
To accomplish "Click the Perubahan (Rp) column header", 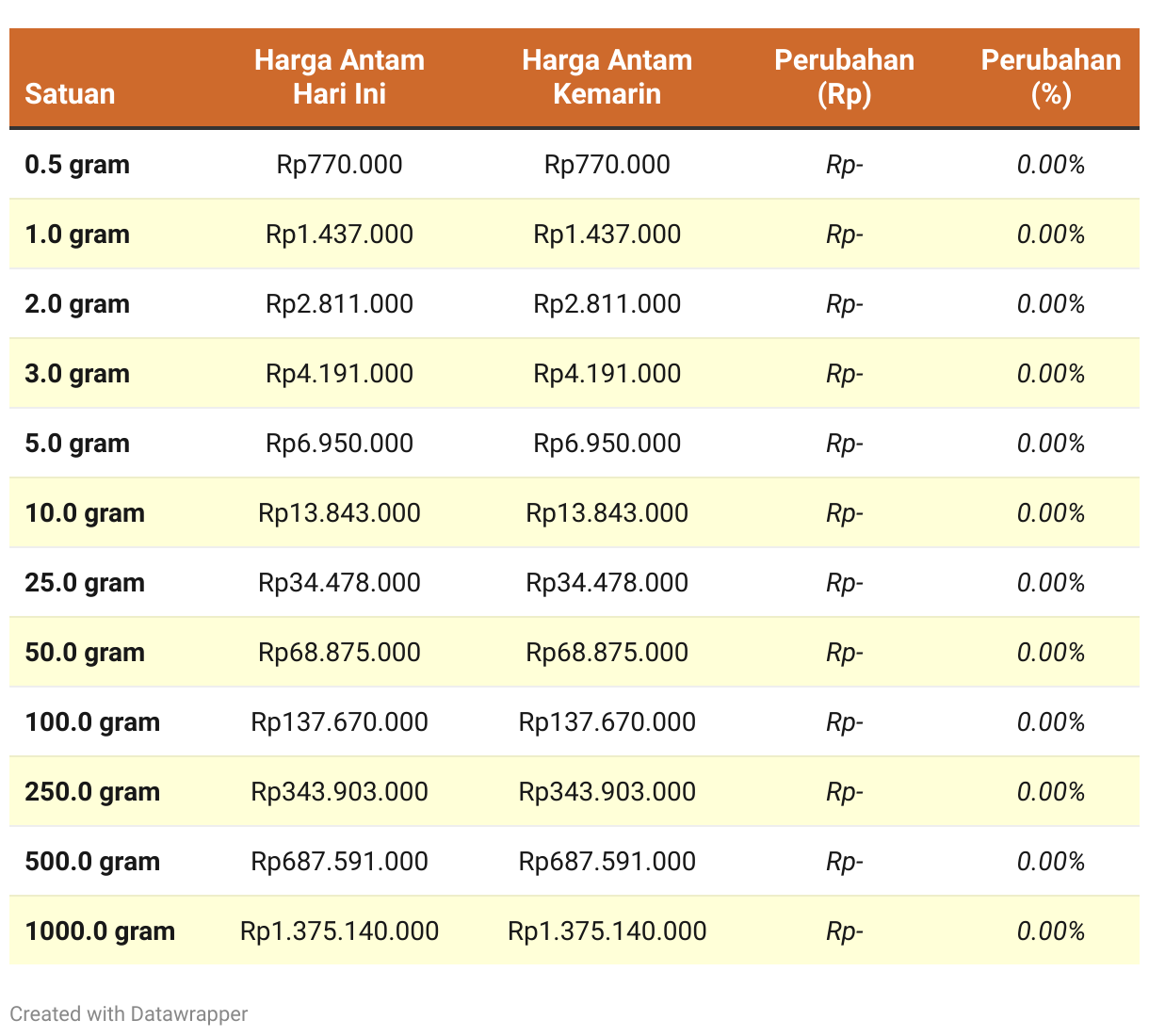I will [x=844, y=77].
